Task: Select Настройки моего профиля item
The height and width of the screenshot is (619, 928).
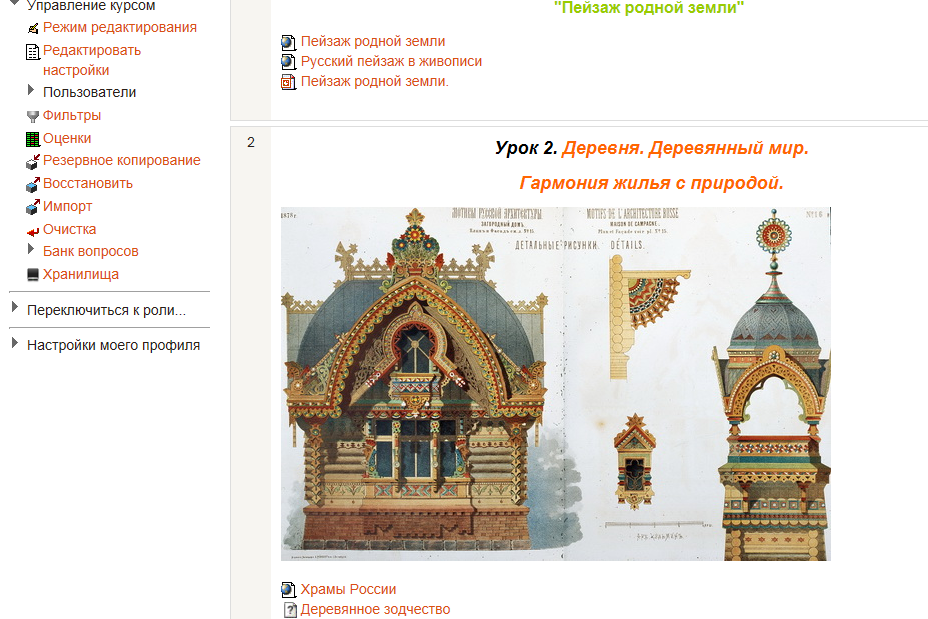Action: coord(114,346)
